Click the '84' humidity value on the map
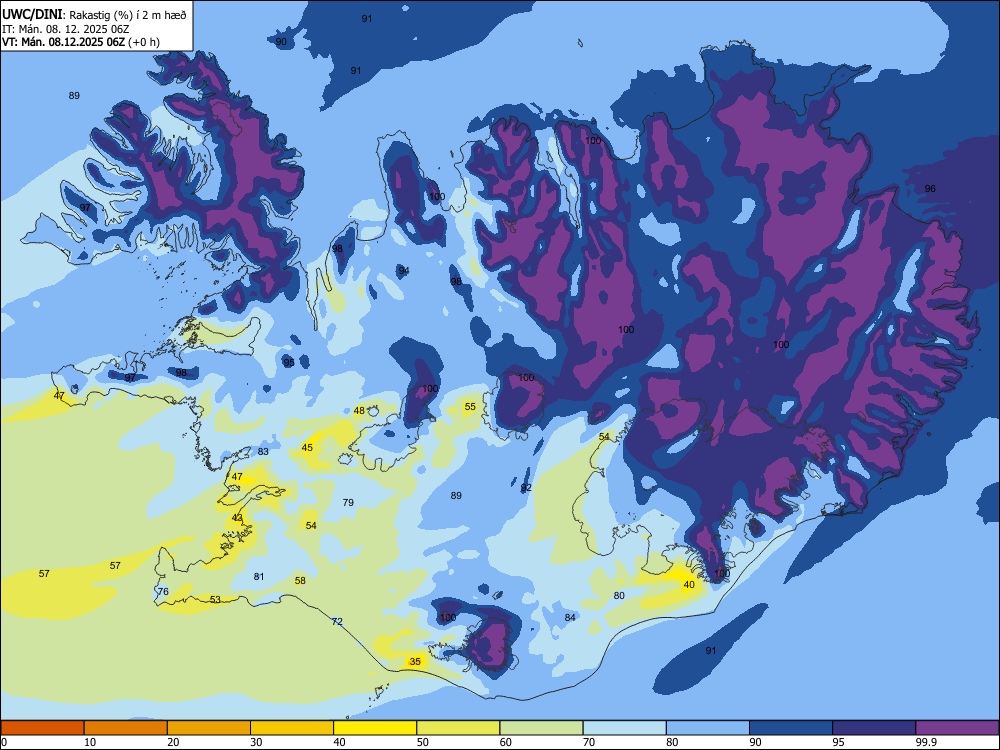The image size is (1000, 750). click(570, 617)
